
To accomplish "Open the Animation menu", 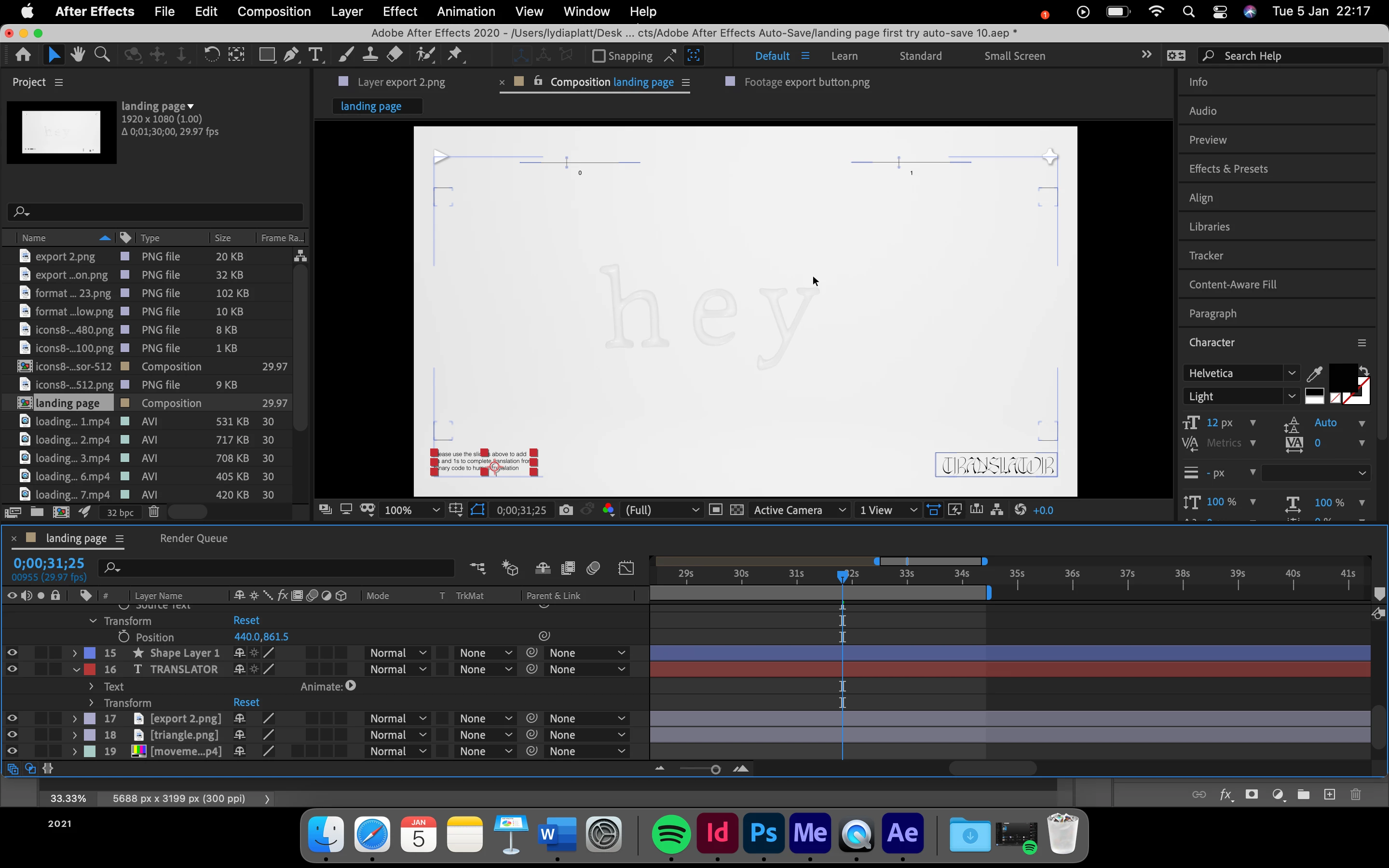I will [x=465, y=12].
